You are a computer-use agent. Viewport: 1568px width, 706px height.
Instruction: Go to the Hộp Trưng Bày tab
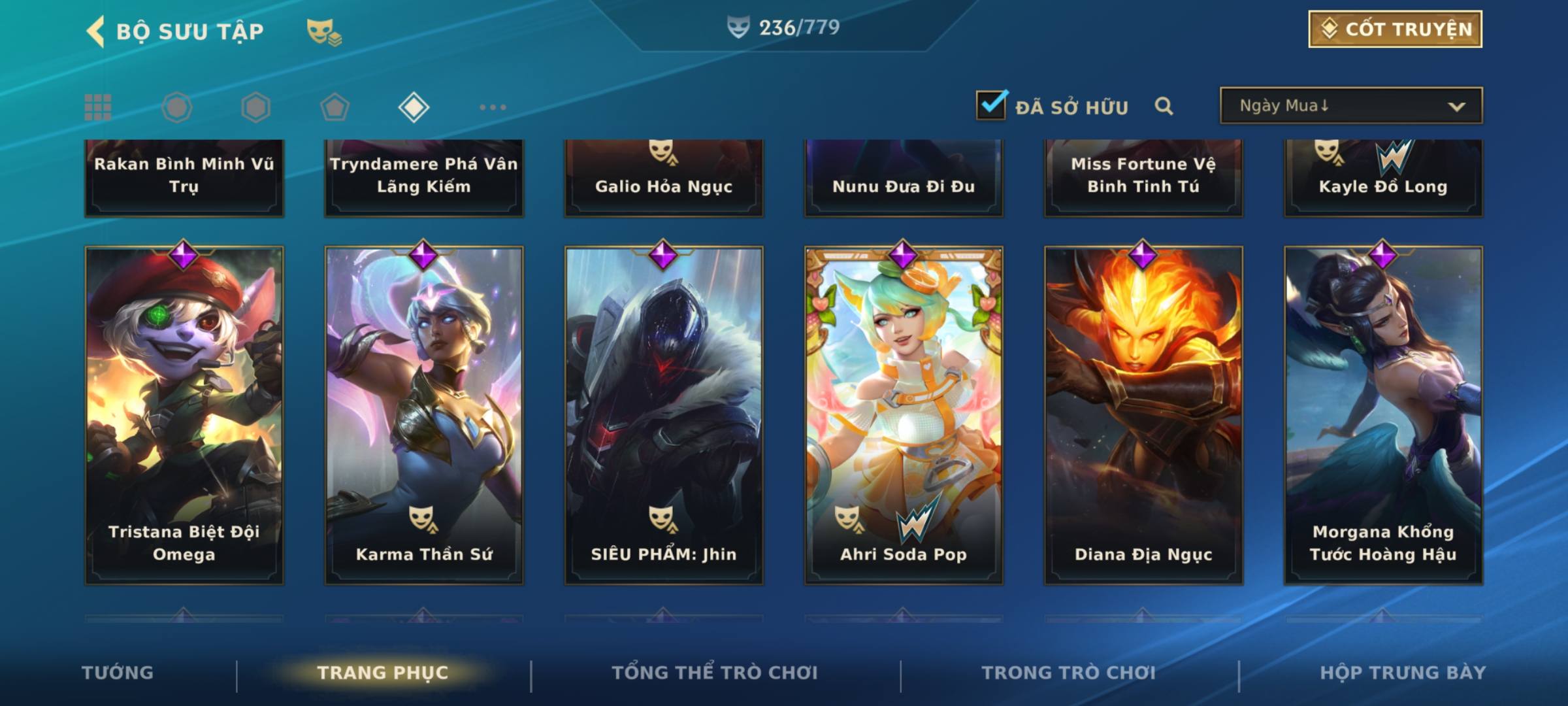click(x=1403, y=673)
